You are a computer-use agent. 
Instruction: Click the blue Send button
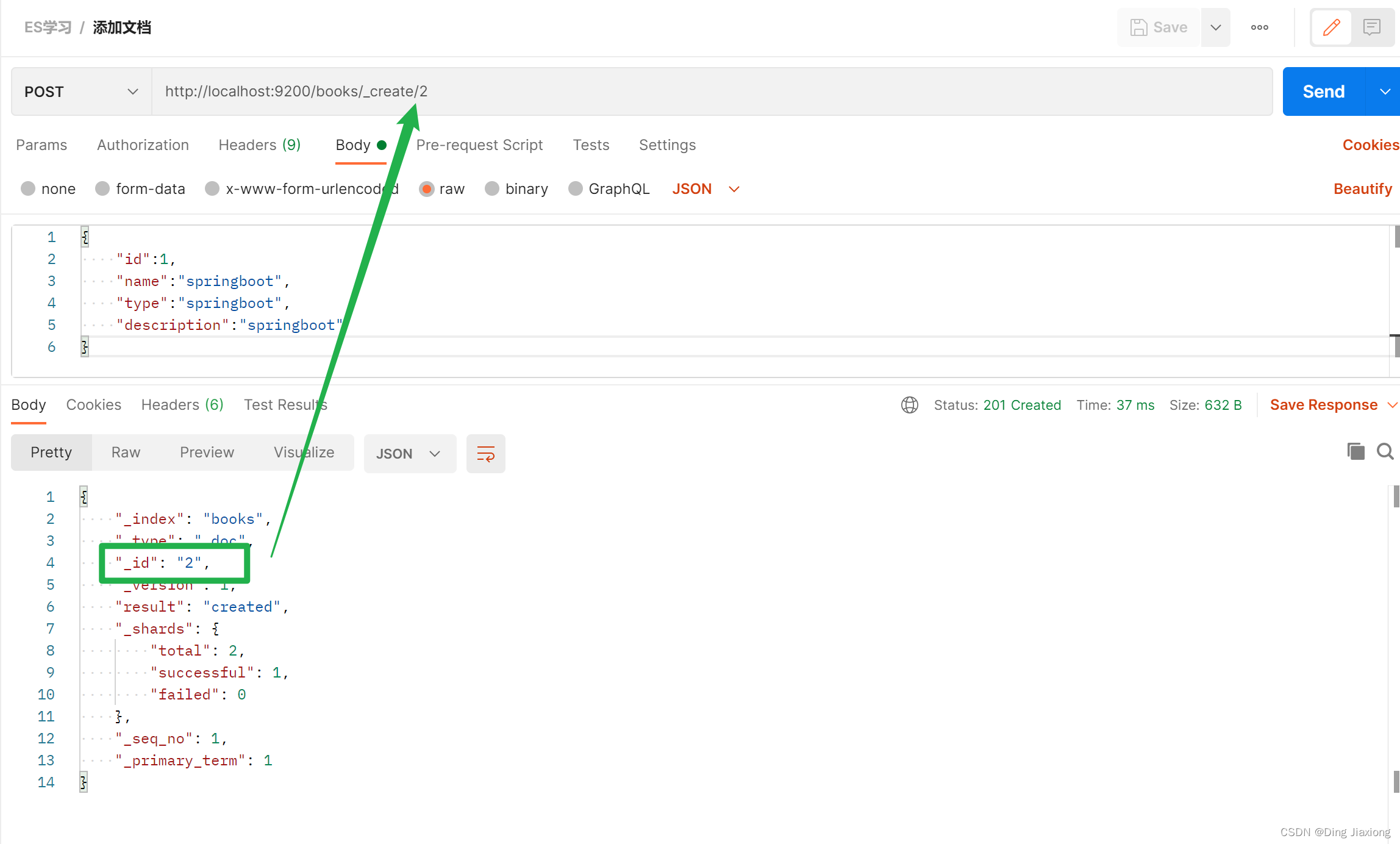[1324, 91]
